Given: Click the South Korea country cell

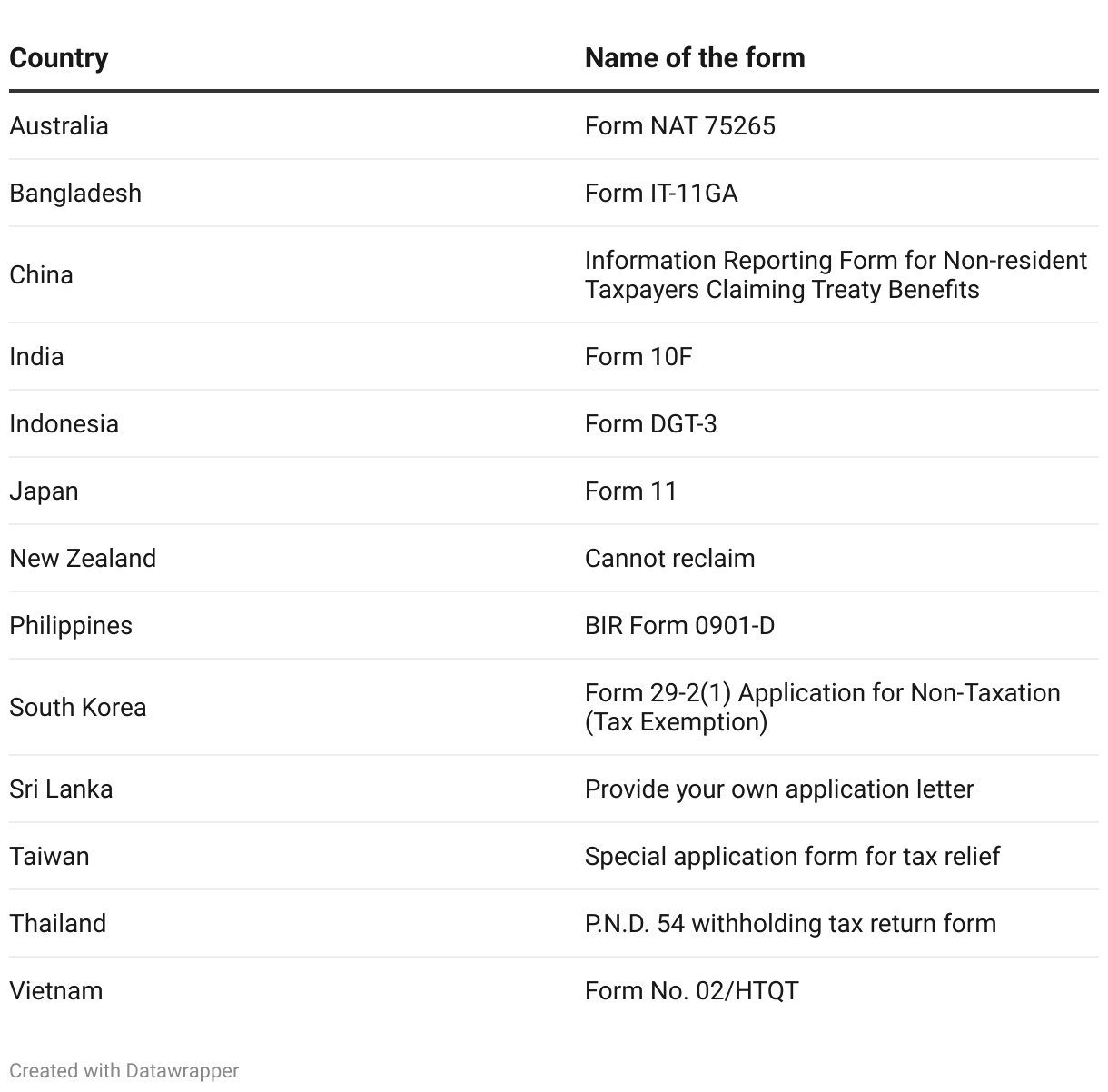Looking at the screenshot, I should coord(78,707).
